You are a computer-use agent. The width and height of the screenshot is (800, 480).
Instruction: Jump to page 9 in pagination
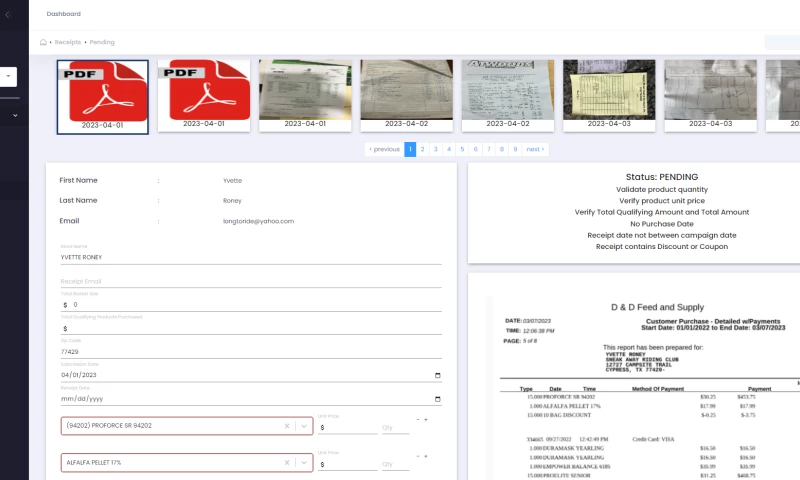coord(514,149)
